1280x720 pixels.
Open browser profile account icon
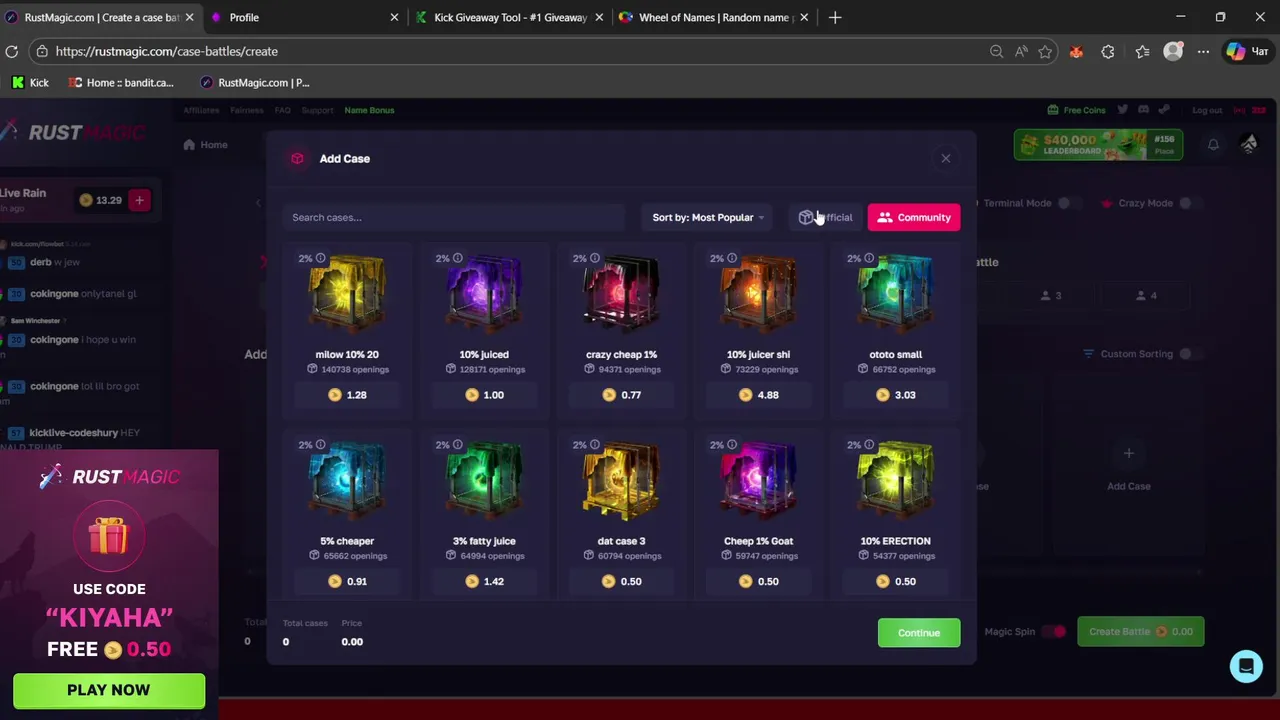[x=1173, y=52]
